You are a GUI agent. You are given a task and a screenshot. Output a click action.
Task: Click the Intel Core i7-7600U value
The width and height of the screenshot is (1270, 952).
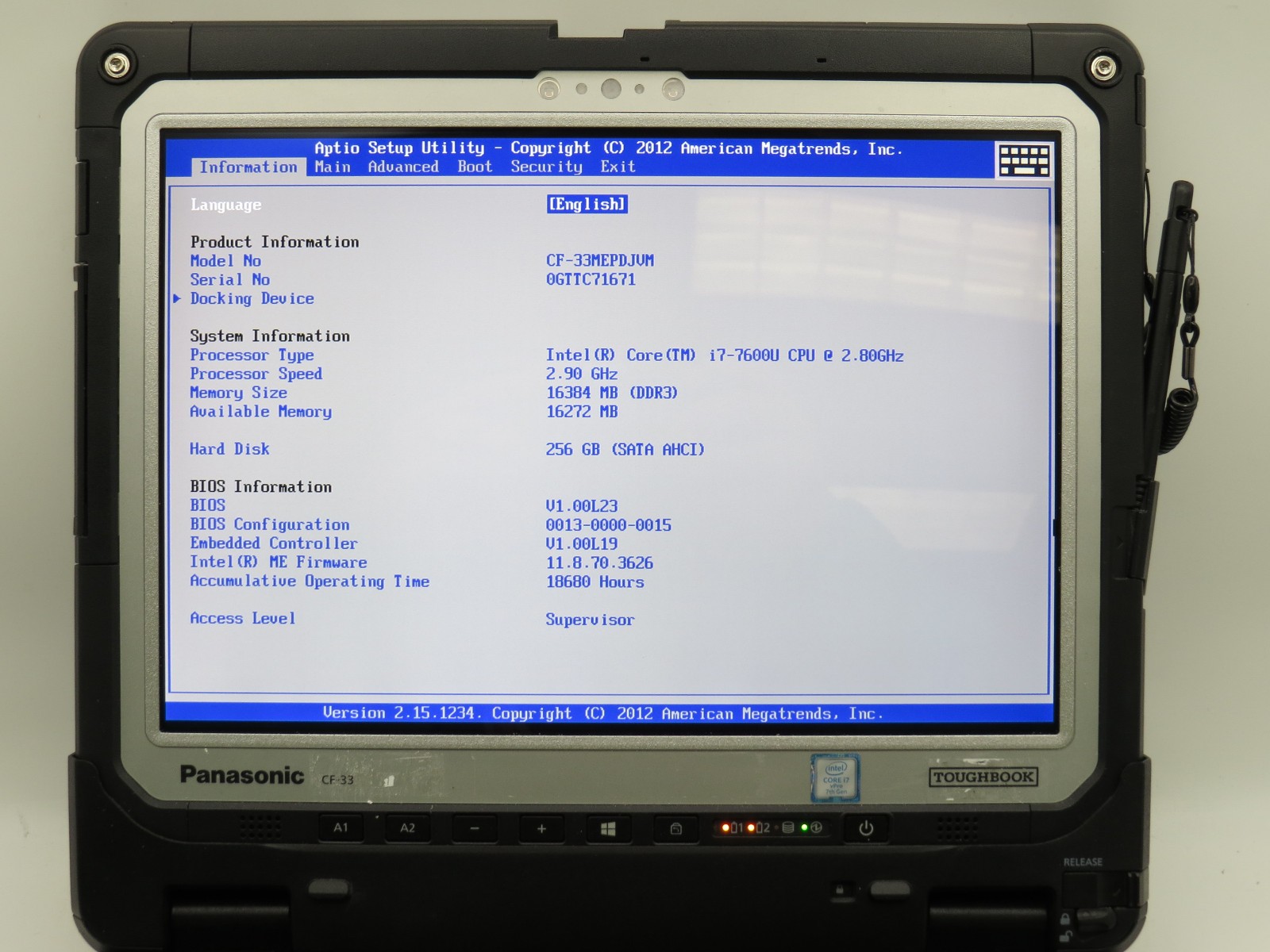[725, 355]
